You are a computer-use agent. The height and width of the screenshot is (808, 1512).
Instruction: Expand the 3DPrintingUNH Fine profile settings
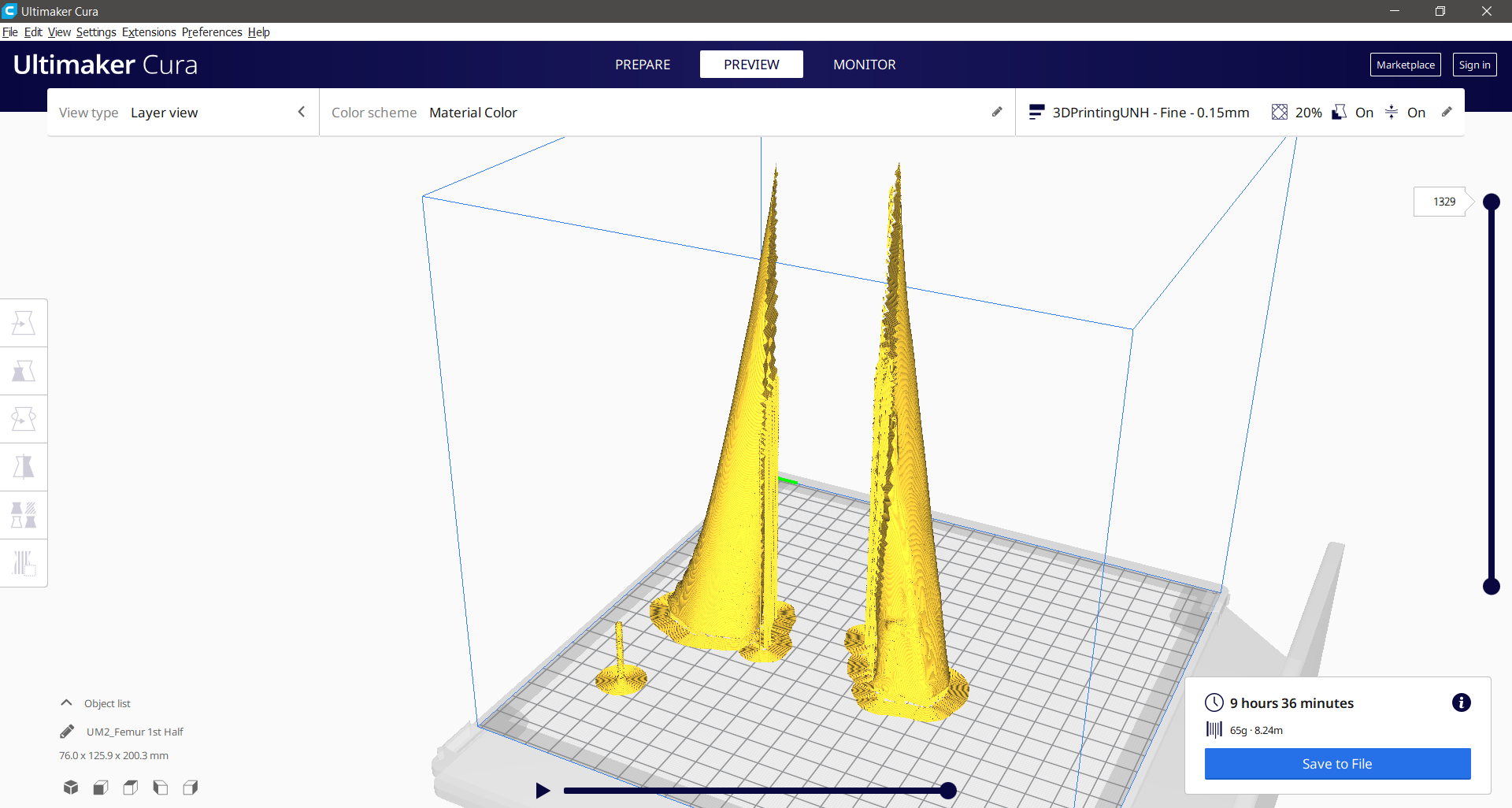pyautogui.click(x=1240, y=113)
